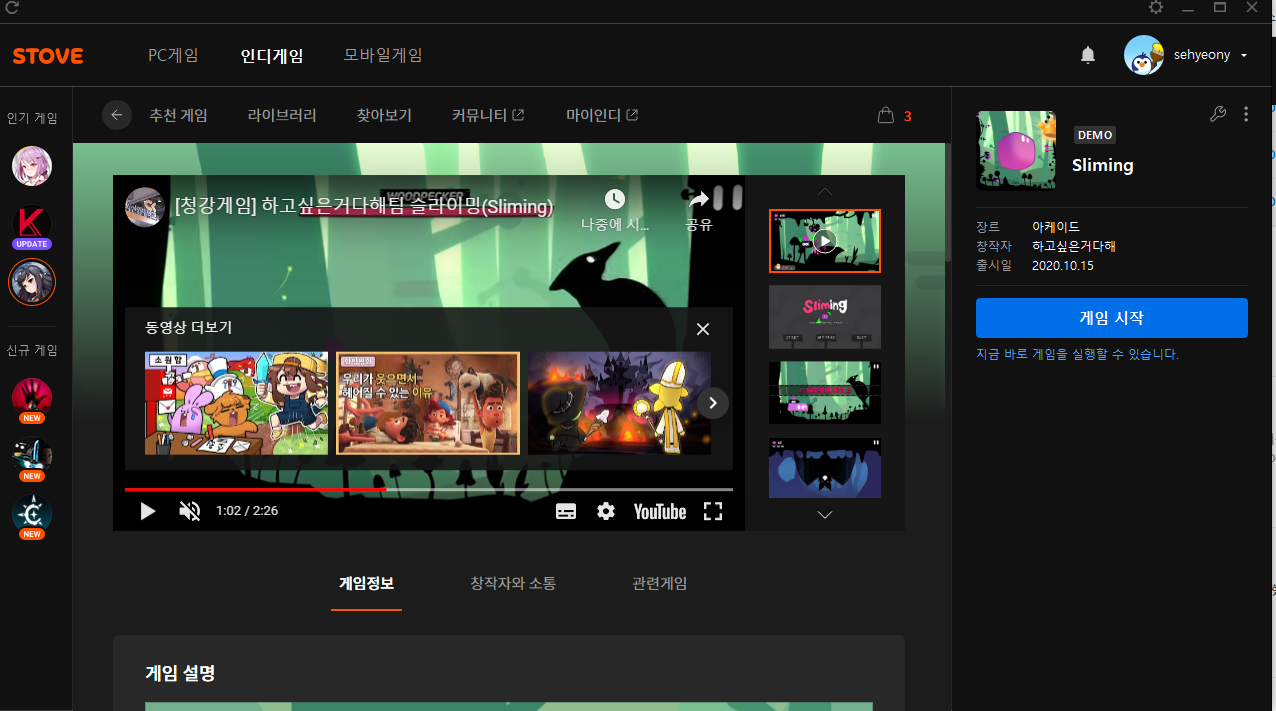Open the video channel avatar
1276x711 pixels.
[x=145, y=207]
